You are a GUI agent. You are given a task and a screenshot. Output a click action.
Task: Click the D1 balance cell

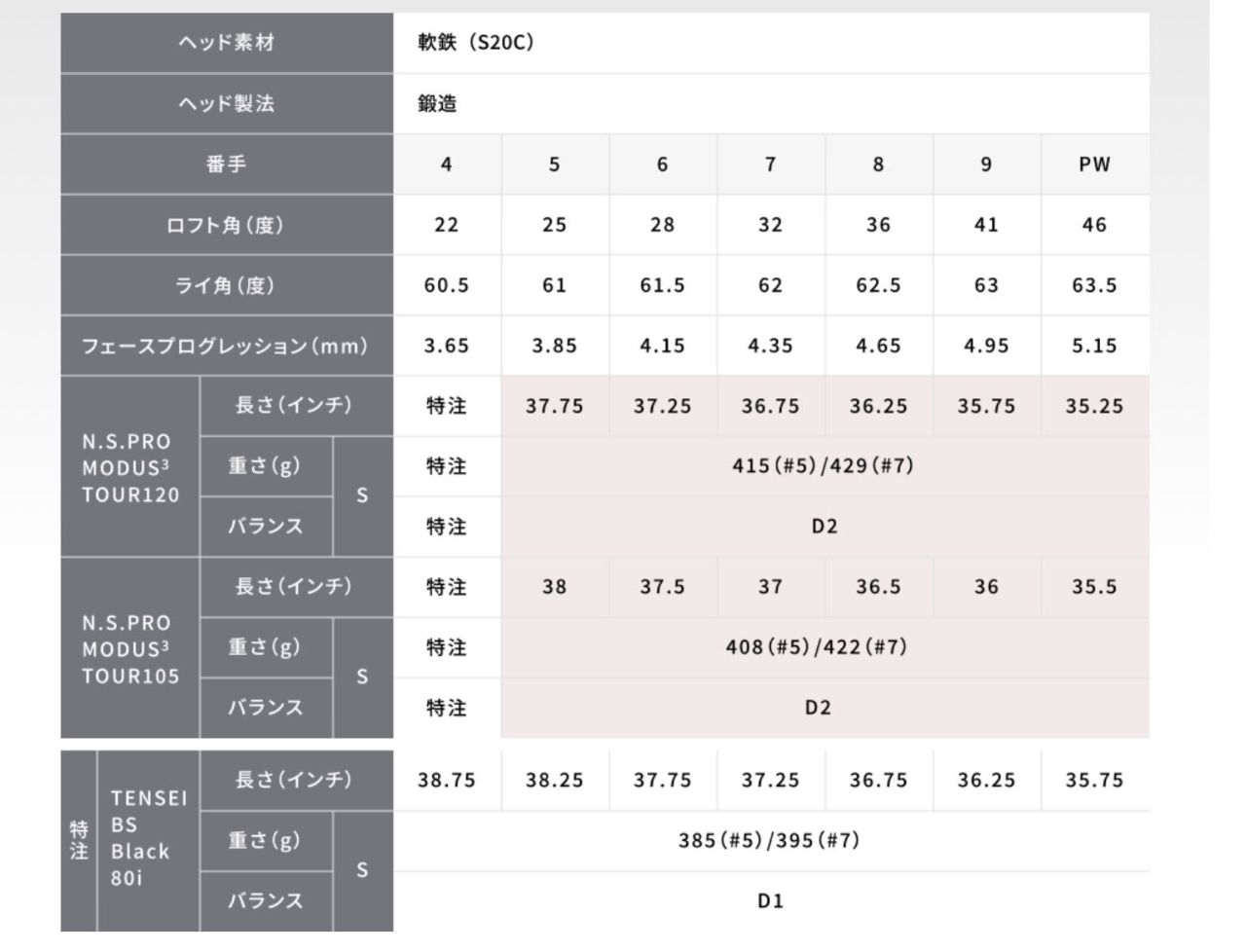click(769, 900)
